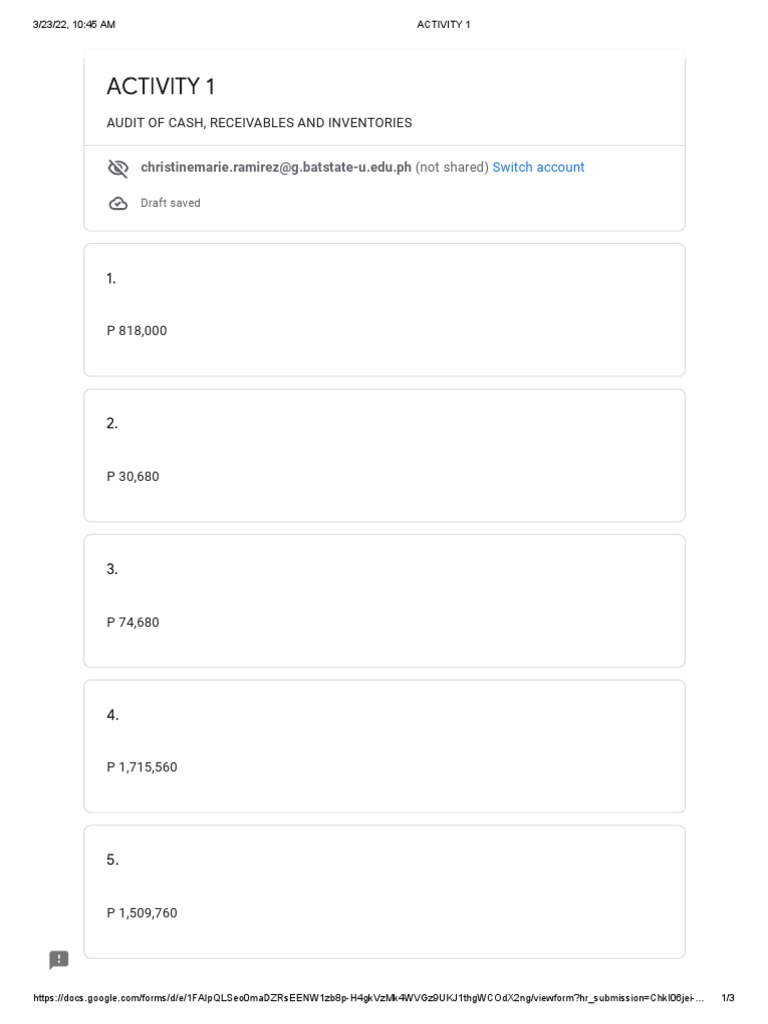
Task: Click the answer P 1,715,560
Action: 142,768
